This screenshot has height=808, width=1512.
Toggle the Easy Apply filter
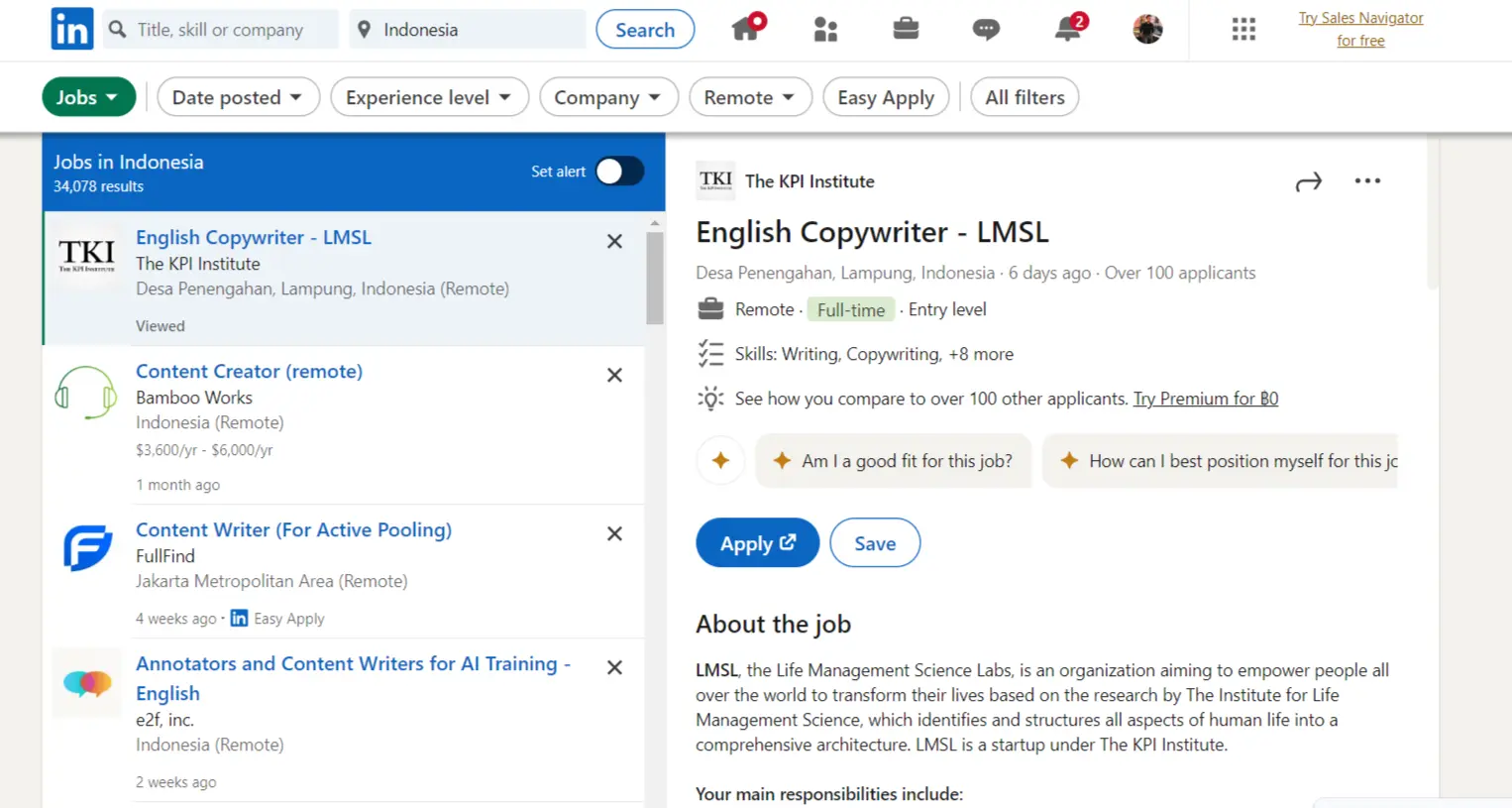coord(885,97)
